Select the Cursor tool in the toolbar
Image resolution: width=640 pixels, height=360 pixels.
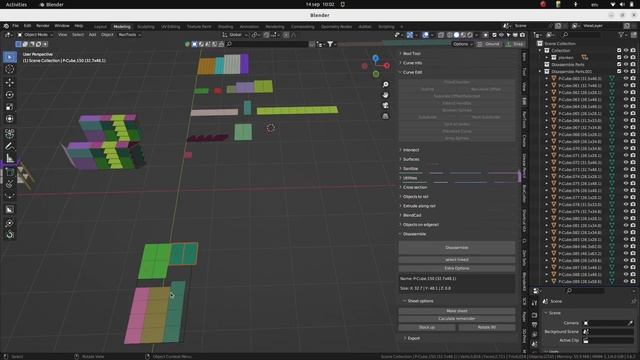[x=10, y=69]
